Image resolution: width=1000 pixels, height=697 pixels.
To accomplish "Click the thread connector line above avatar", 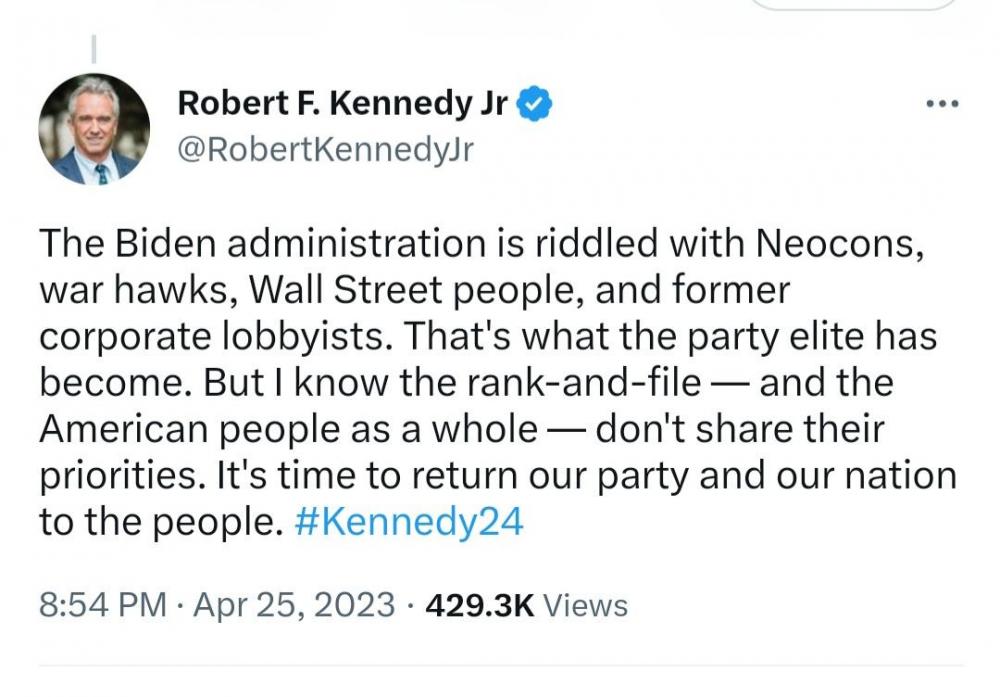I will pos(94,48).
